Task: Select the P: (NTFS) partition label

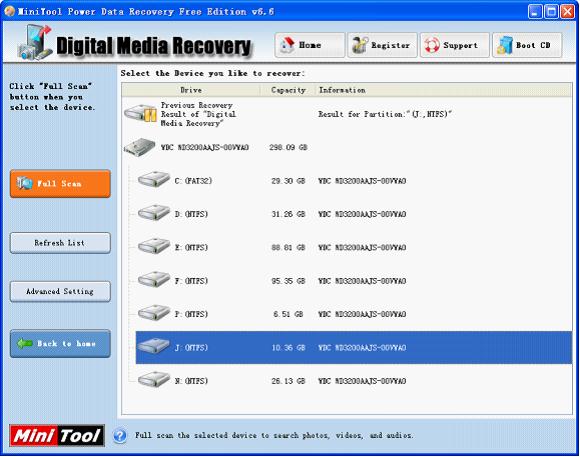Action: [x=191, y=314]
